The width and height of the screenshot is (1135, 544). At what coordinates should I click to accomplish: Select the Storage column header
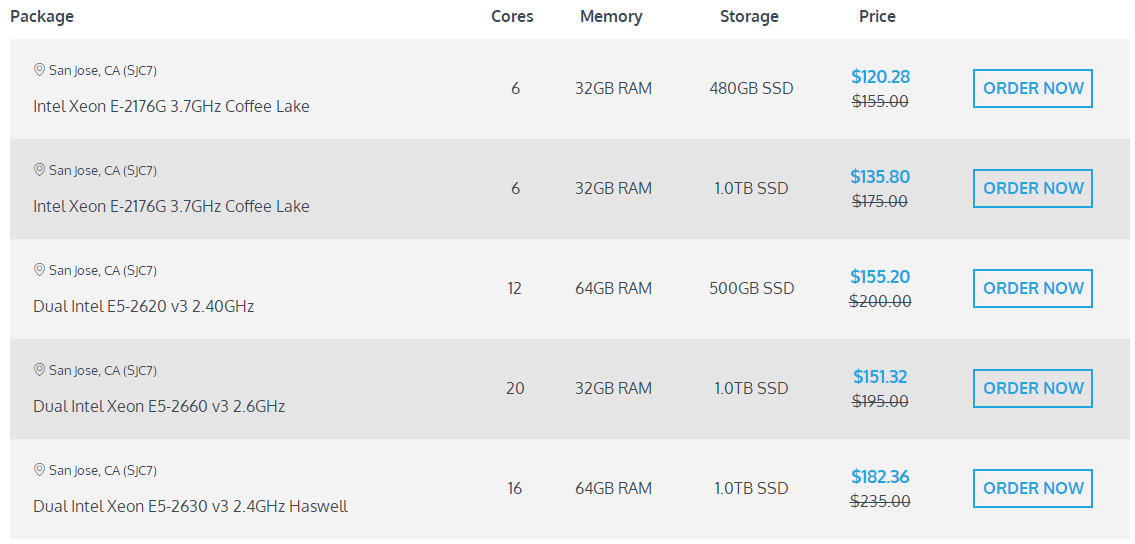tap(749, 16)
